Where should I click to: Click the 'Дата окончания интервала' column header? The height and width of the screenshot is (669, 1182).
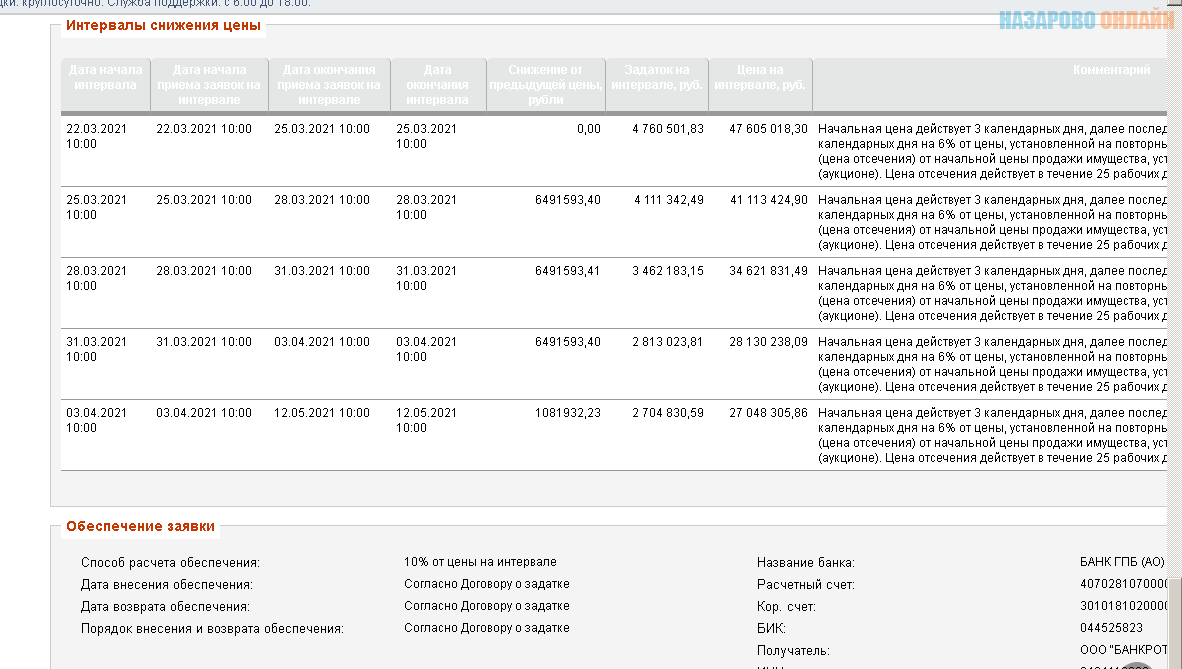click(437, 85)
